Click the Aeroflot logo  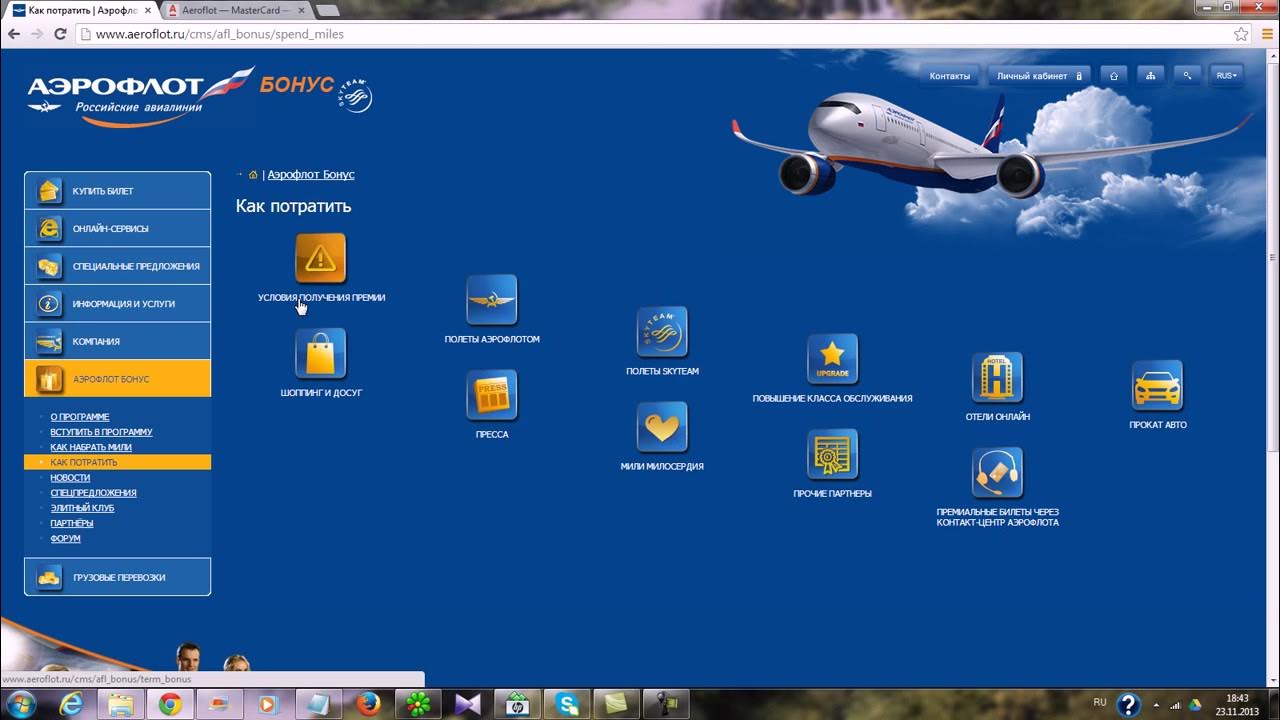click(x=140, y=98)
